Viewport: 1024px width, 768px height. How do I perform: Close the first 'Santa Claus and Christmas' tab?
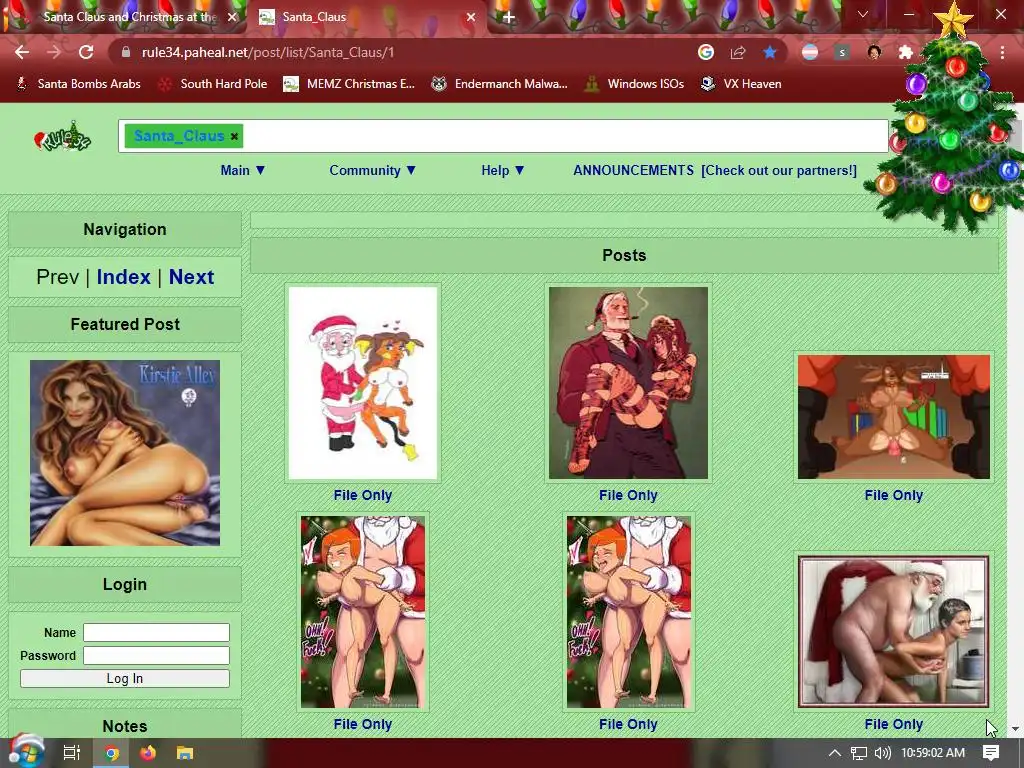click(x=232, y=17)
